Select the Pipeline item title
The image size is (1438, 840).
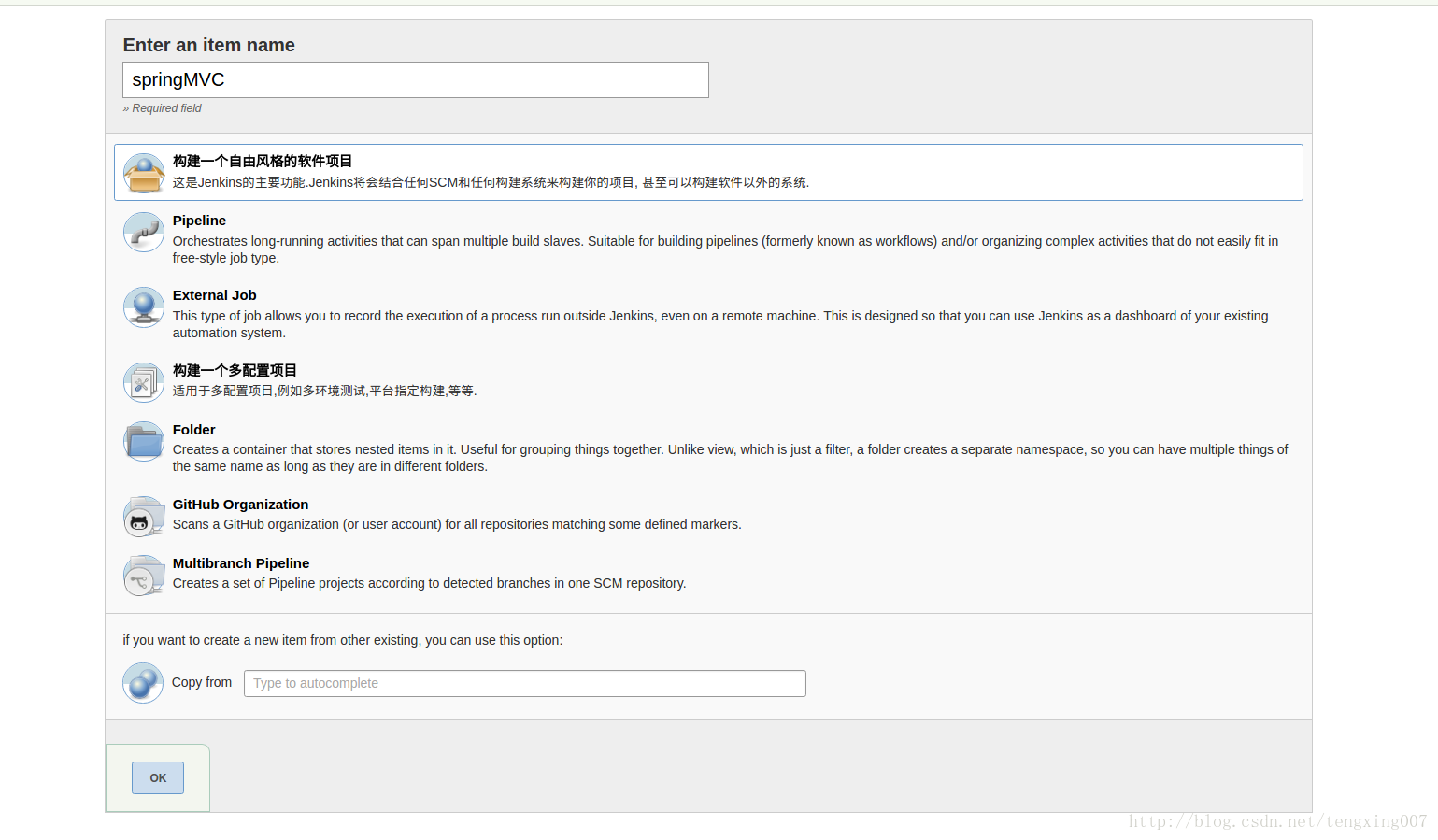pos(199,221)
